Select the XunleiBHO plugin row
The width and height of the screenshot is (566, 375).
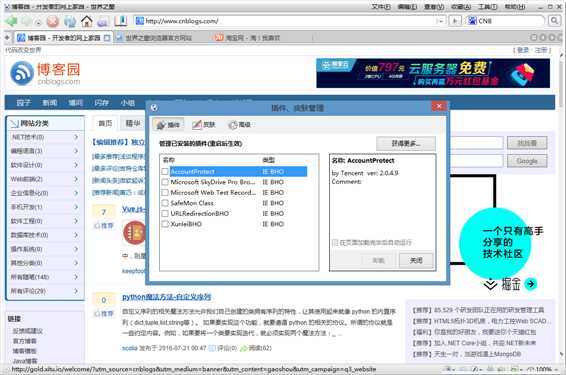pos(234,224)
